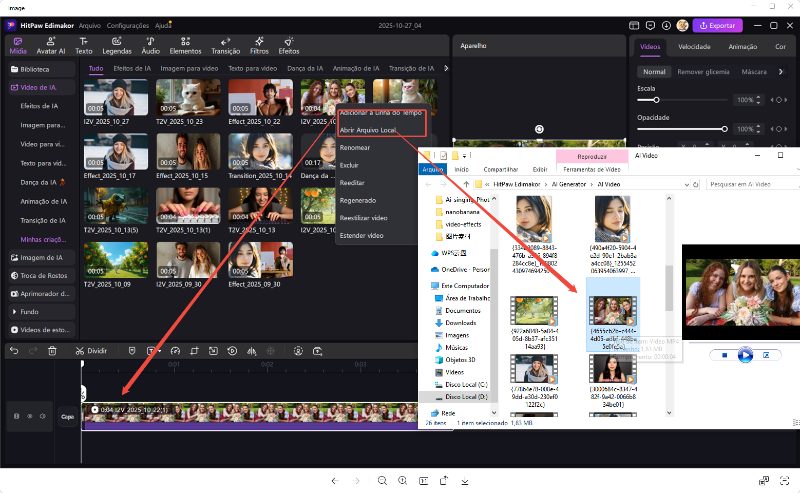Click the layout panel icon in title bar
The image size is (800, 493).
634,25
